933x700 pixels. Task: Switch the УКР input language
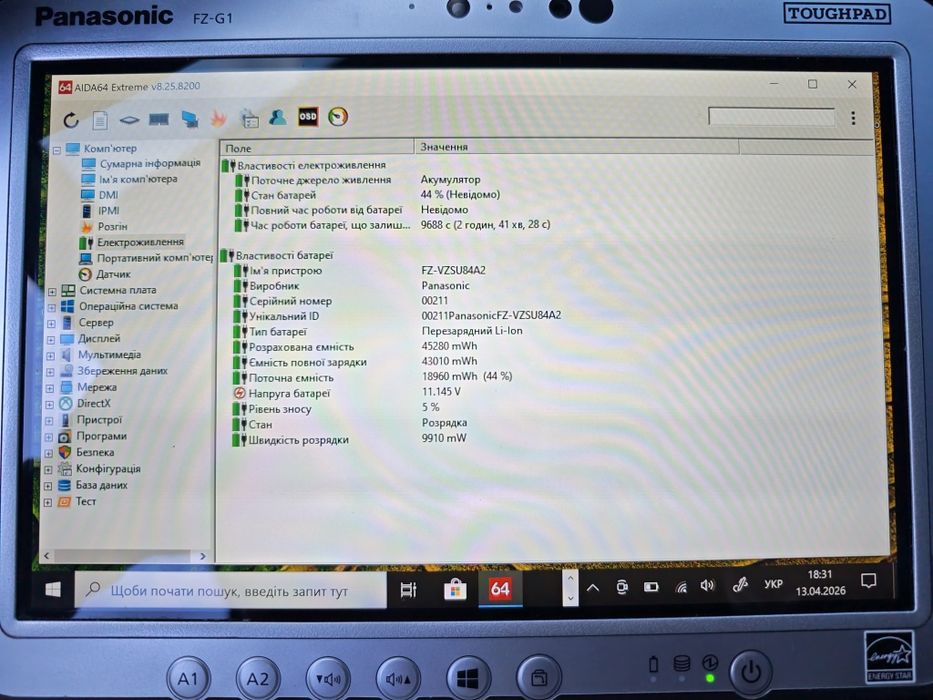point(773,585)
